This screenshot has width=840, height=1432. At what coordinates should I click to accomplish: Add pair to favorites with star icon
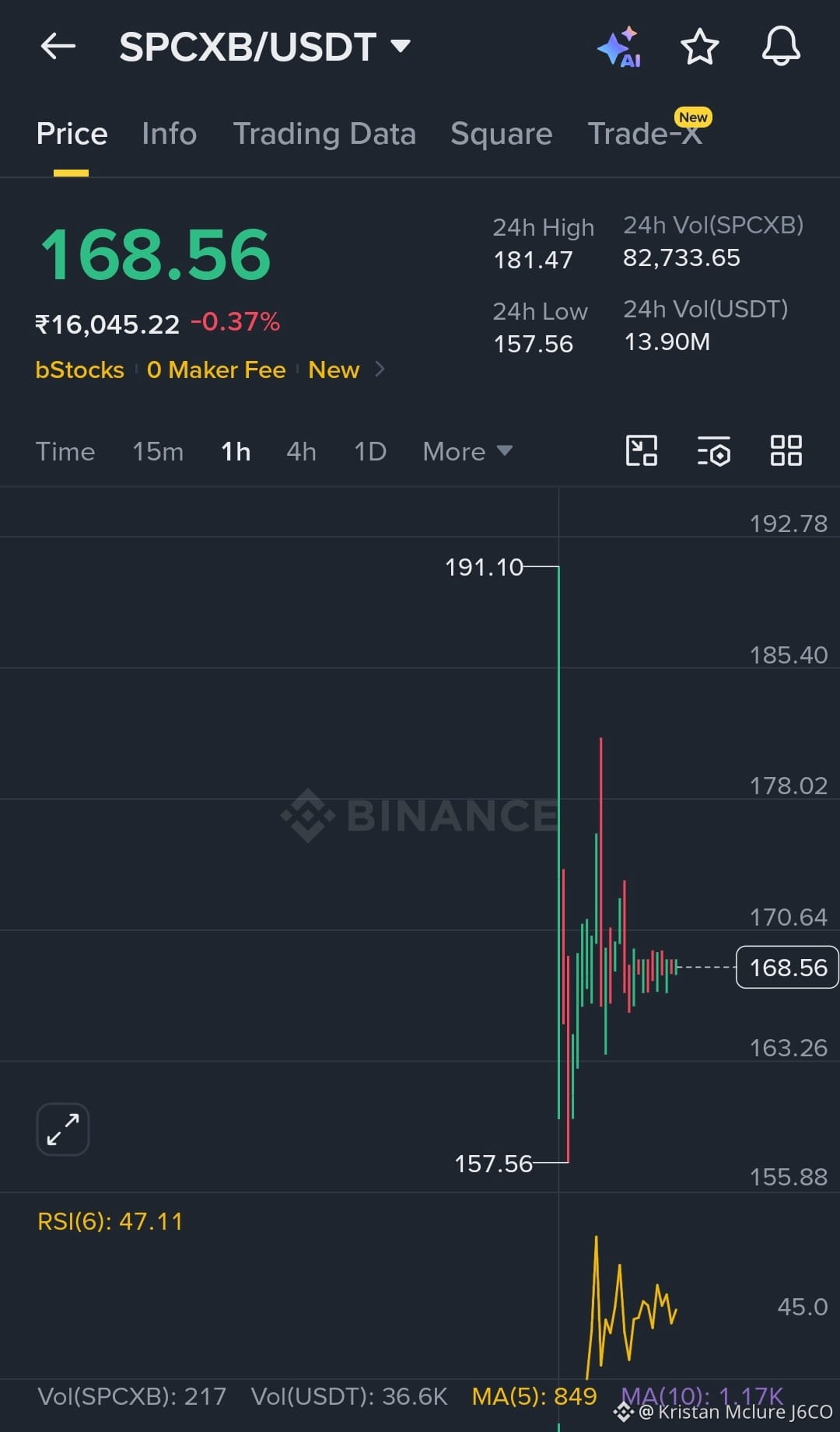700,47
